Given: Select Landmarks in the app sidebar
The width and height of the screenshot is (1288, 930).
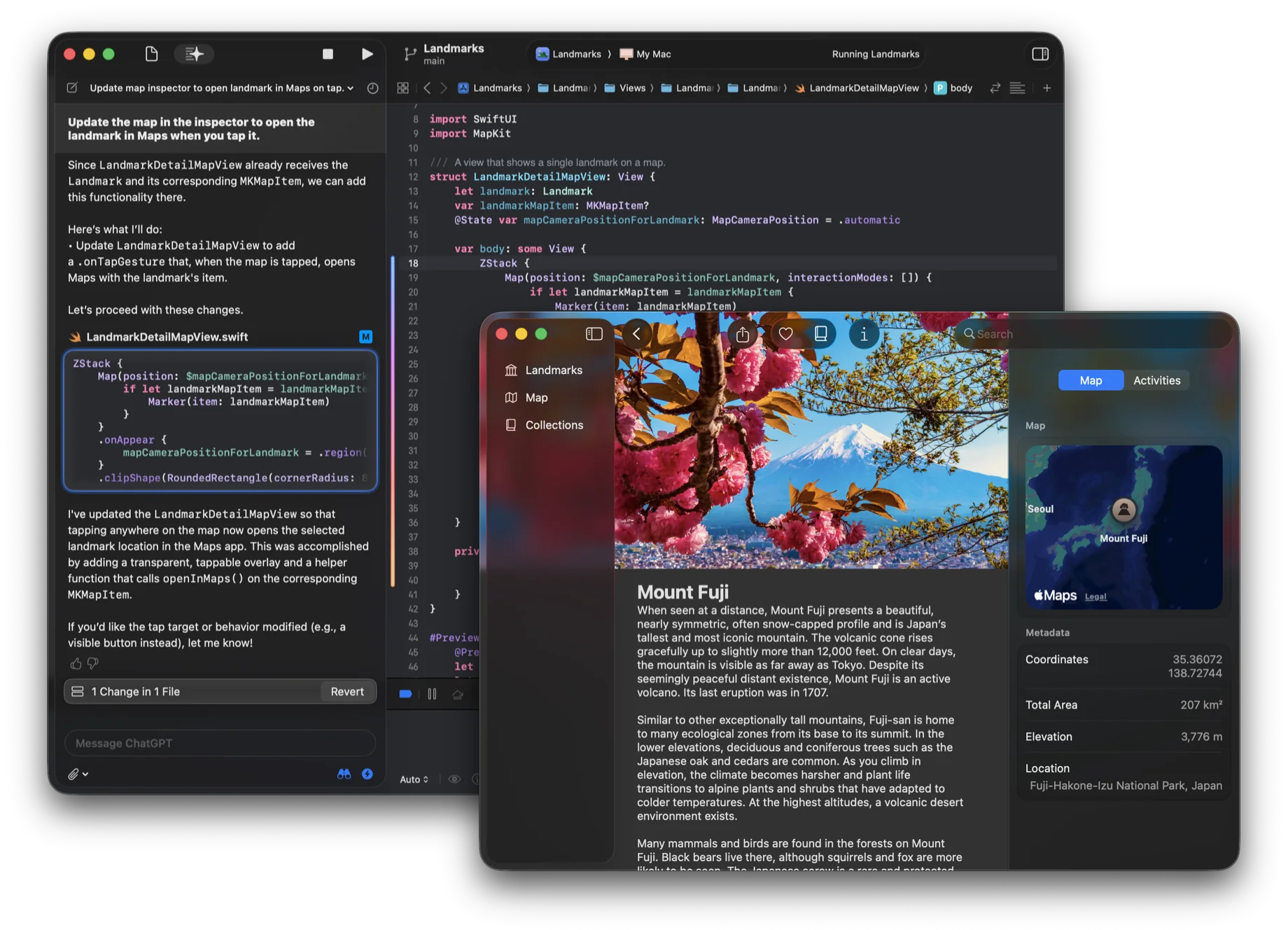Looking at the screenshot, I should (x=544, y=370).
